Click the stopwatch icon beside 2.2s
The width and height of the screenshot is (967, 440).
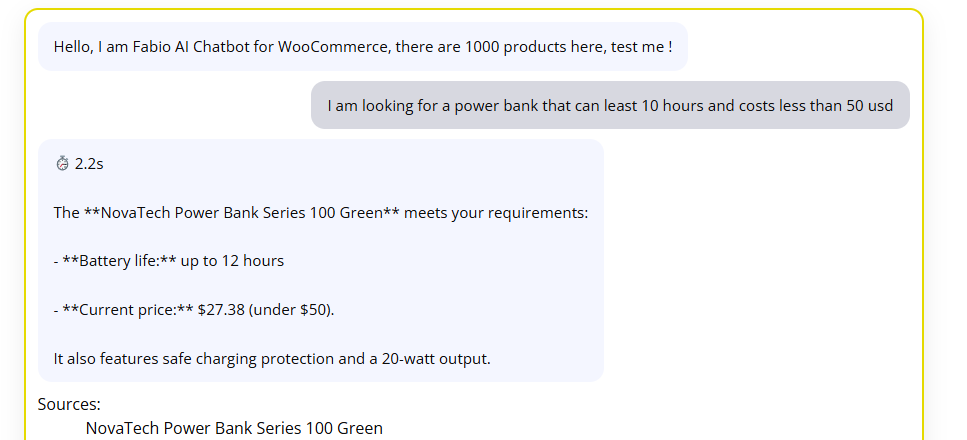pyautogui.click(x=62, y=164)
